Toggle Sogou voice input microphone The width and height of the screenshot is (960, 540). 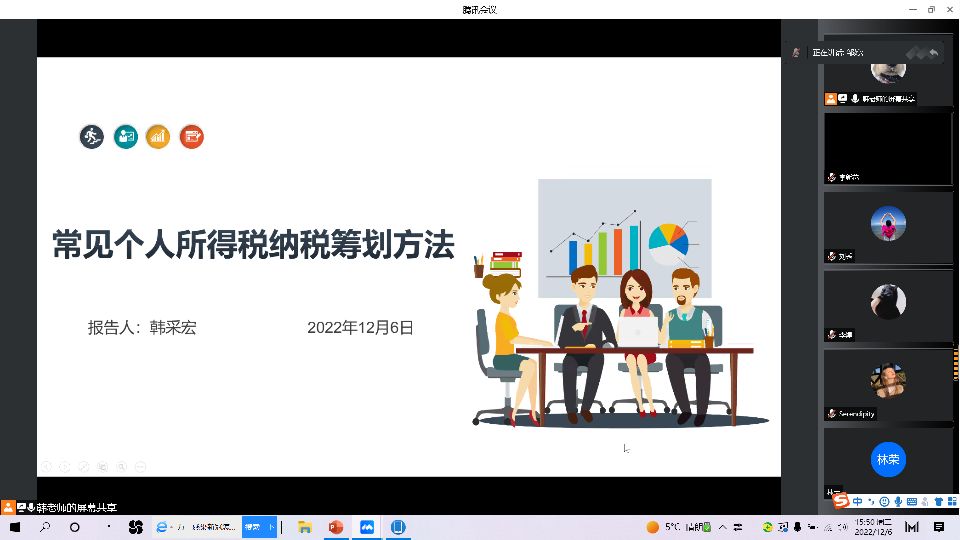tap(898, 501)
